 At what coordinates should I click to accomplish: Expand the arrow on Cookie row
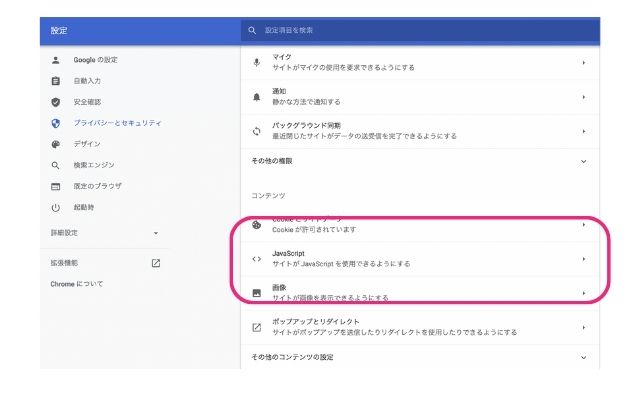tap(584, 225)
